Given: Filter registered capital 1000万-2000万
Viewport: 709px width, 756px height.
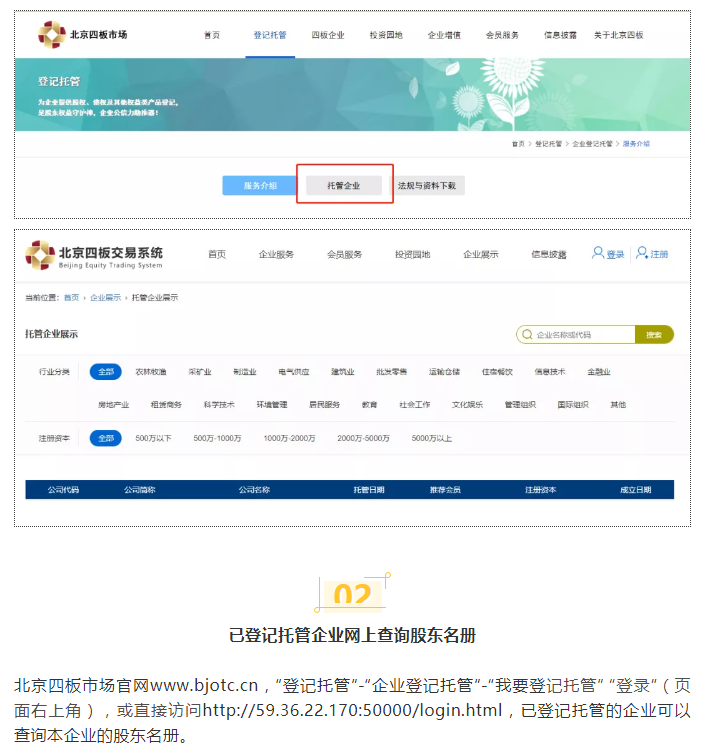Looking at the screenshot, I should [289, 438].
